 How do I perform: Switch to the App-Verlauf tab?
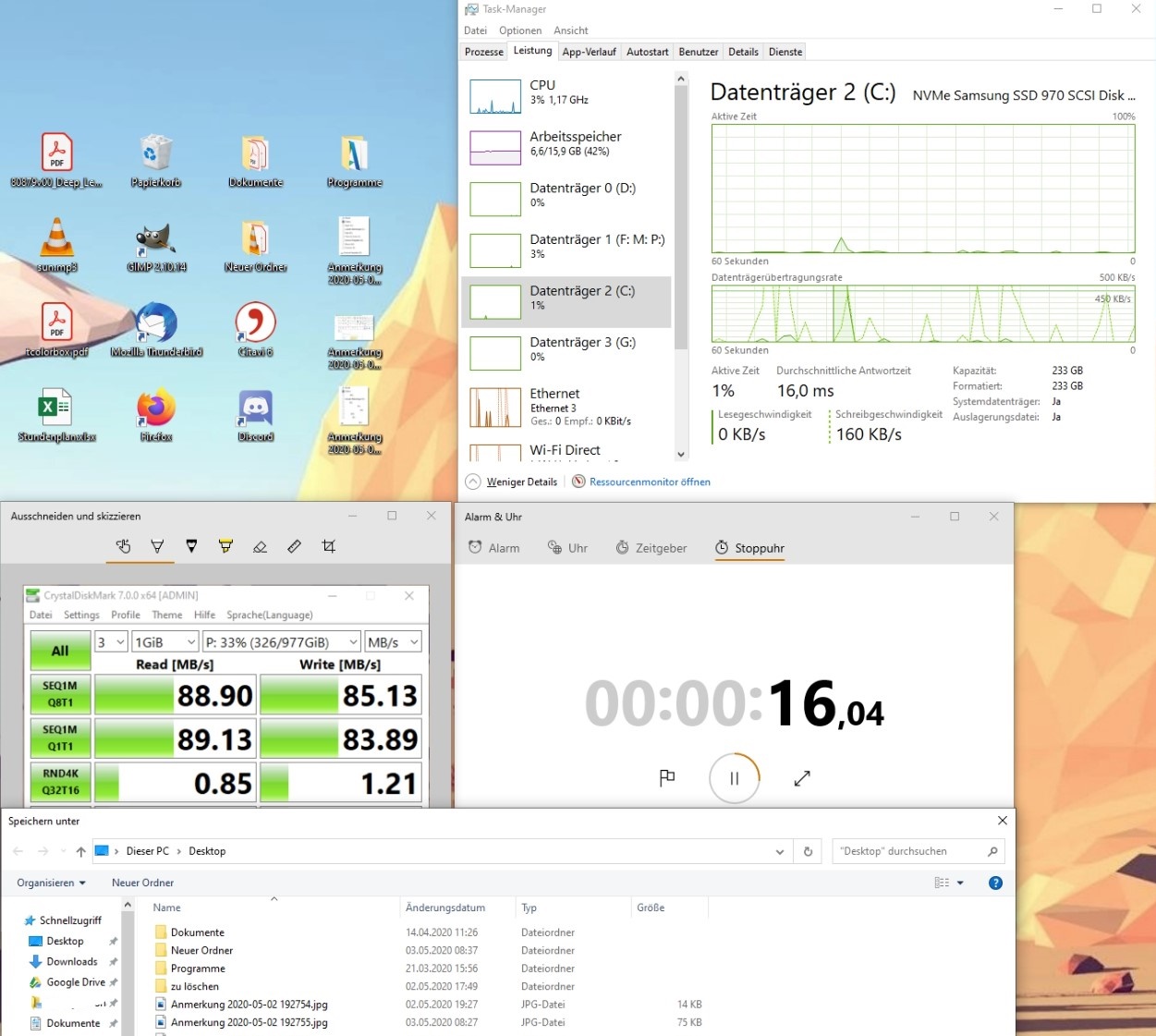click(x=589, y=52)
